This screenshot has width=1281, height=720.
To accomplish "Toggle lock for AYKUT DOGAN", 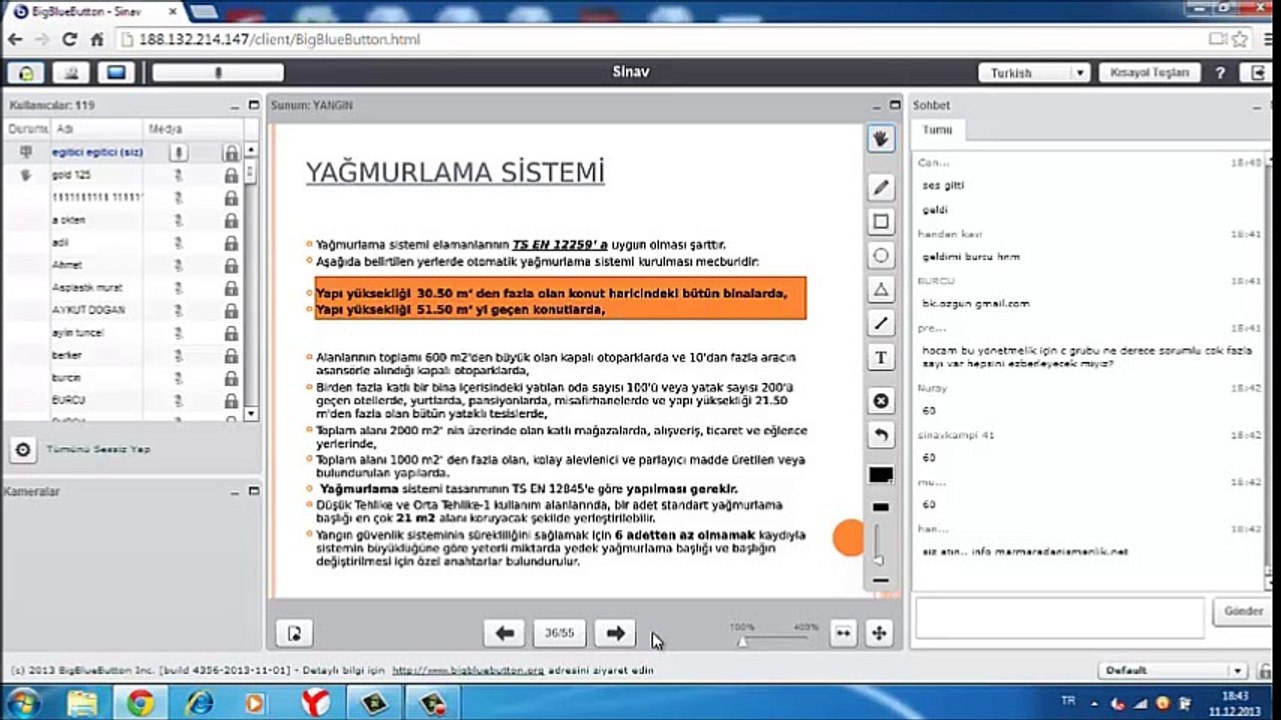I will tap(231, 310).
